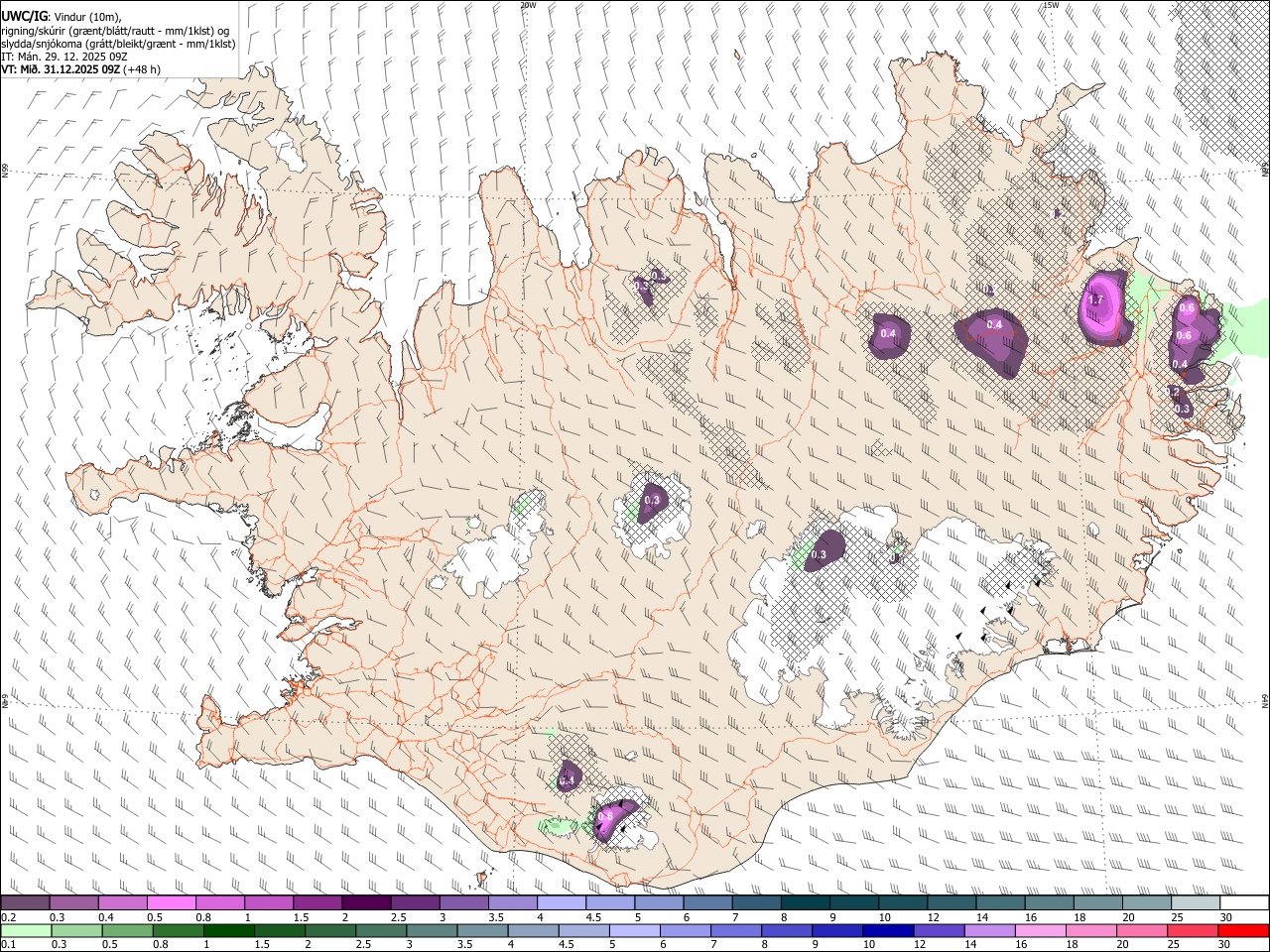Click the '0.8' snowfall value on the map
The width and height of the screenshot is (1270, 952).
pyautogui.click(x=604, y=816)
